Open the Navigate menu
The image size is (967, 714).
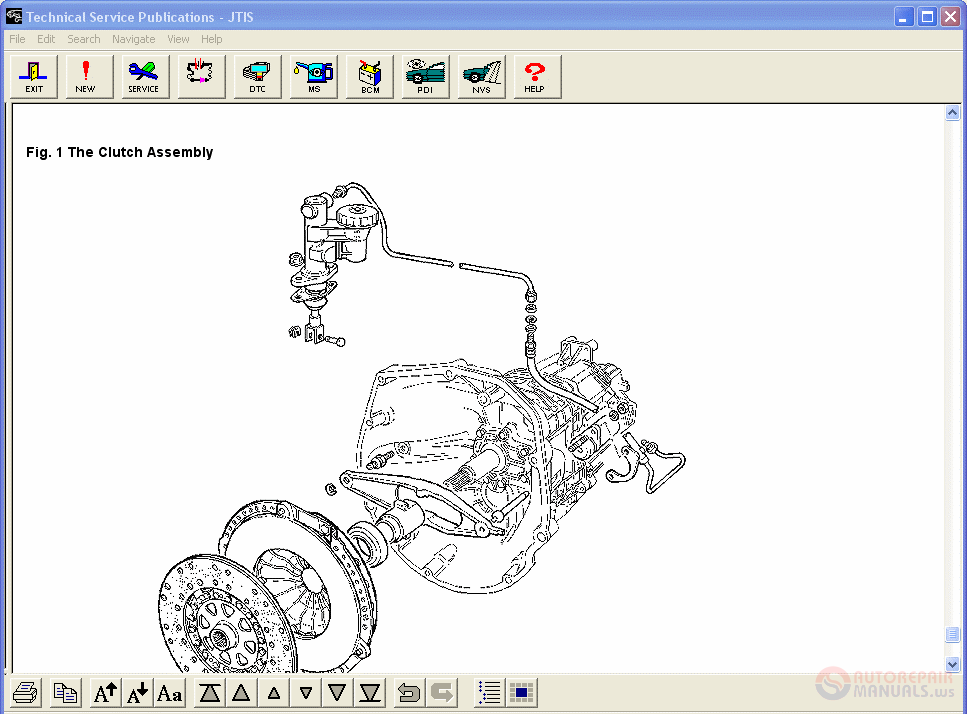pos(133,39)
